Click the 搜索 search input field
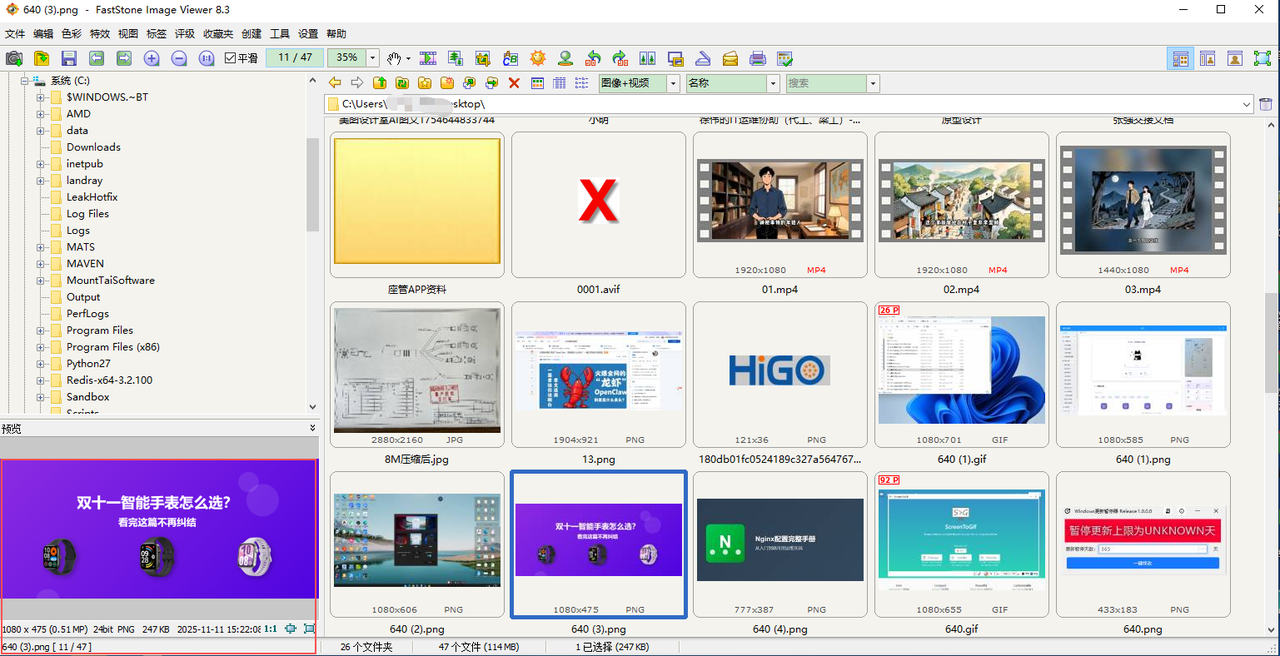 (x=825, y=84)
